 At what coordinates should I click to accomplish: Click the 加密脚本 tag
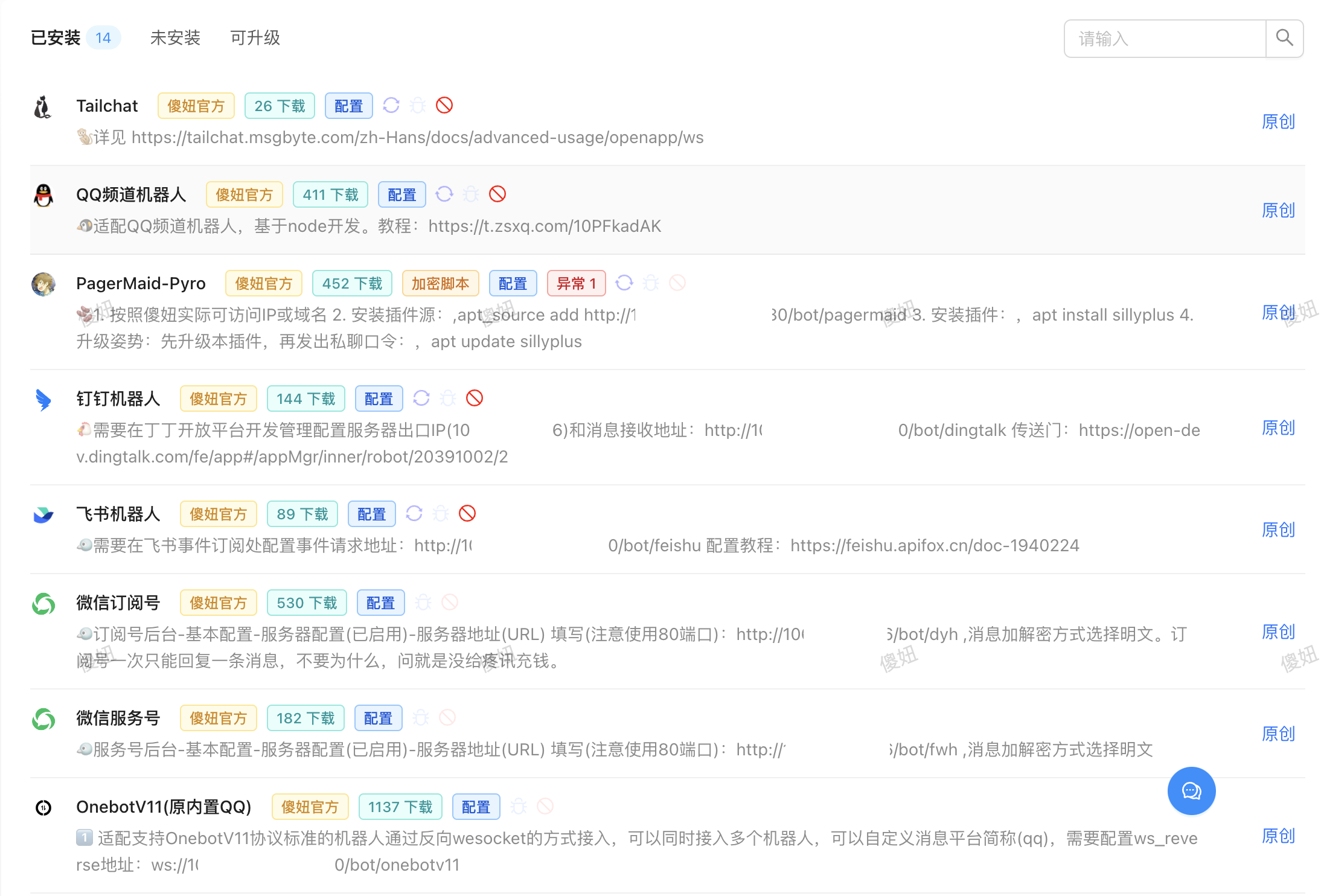(440, 284)
